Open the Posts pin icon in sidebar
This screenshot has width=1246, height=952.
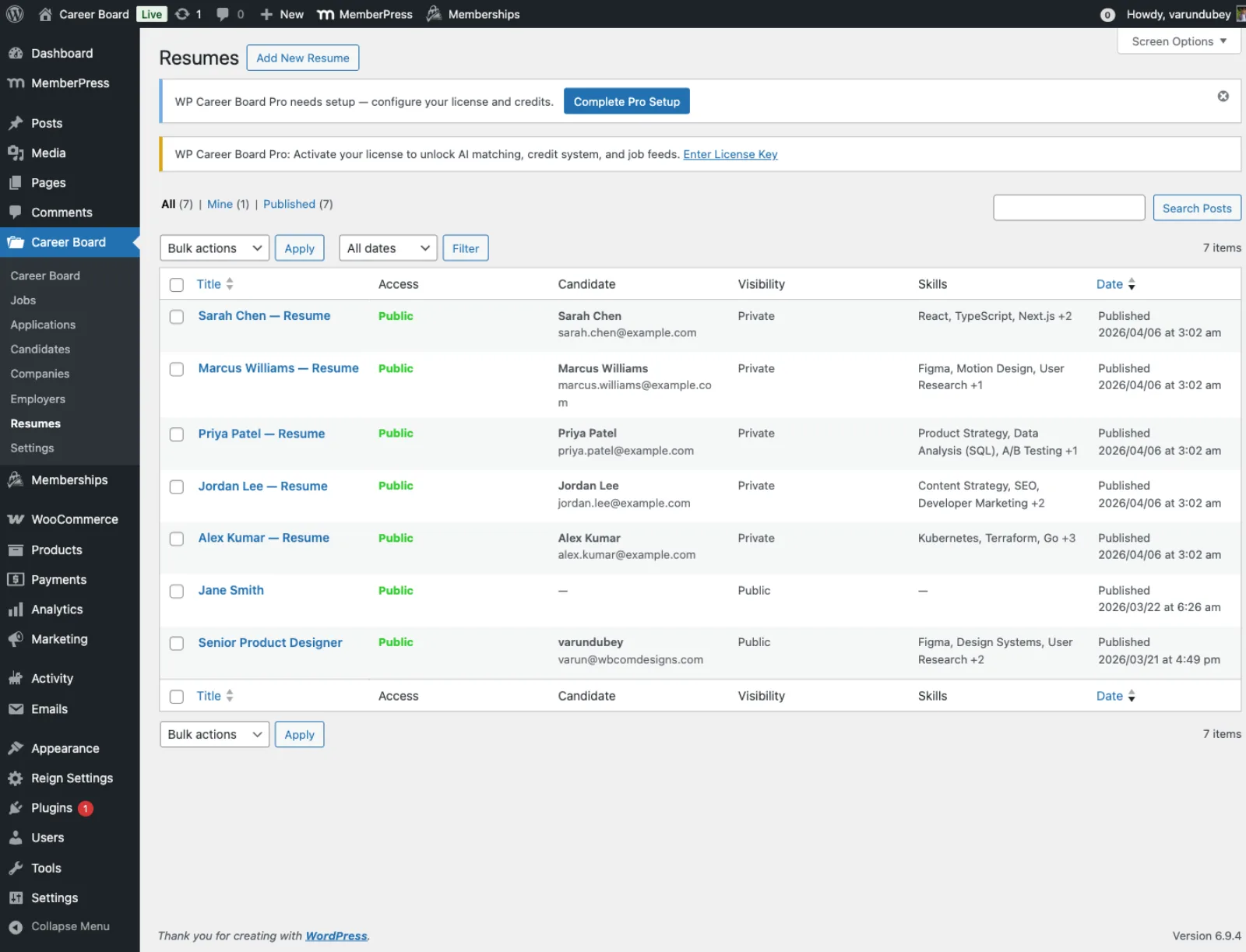coord(16,123)
